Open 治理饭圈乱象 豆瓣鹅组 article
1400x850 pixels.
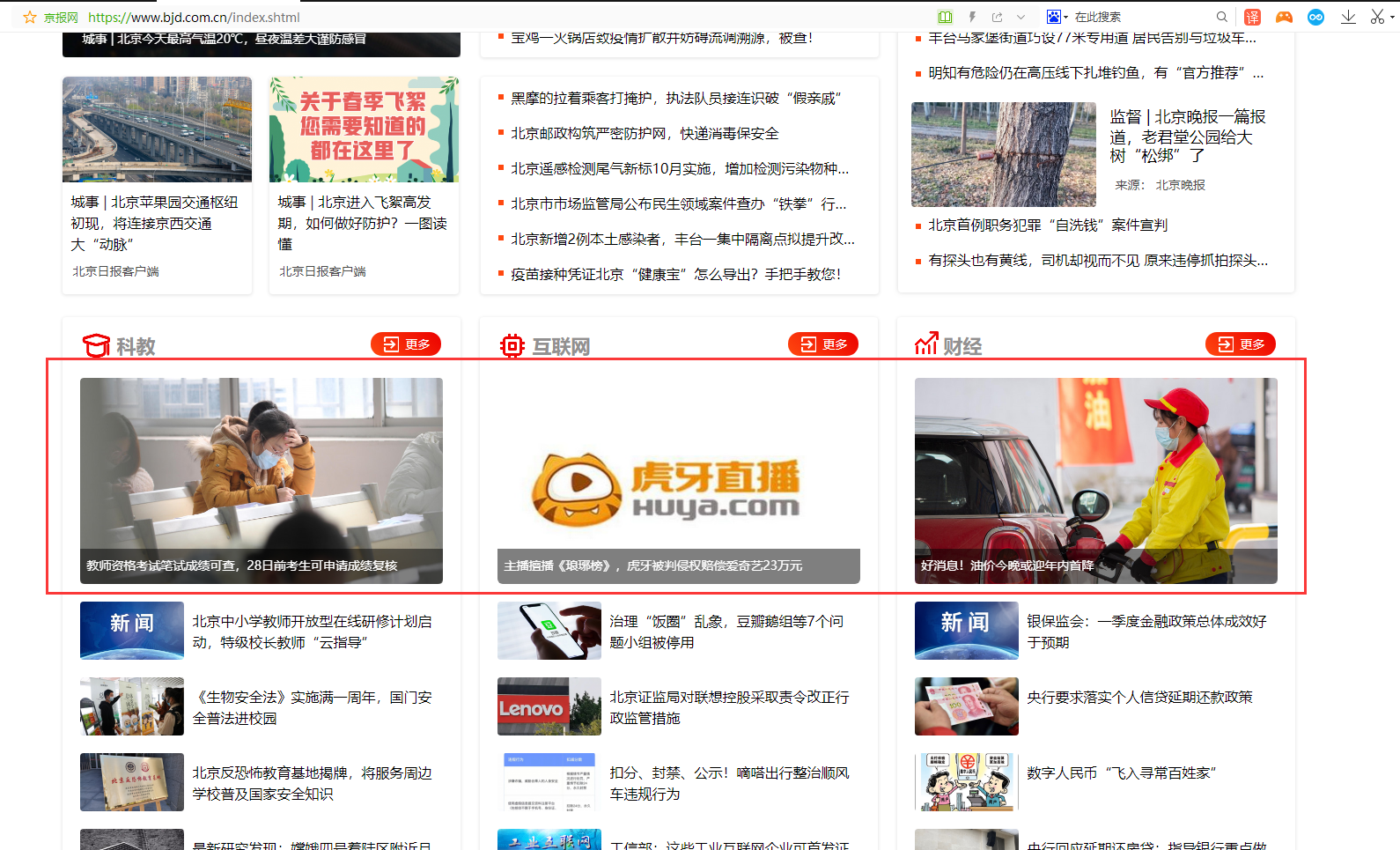(727, 632)
